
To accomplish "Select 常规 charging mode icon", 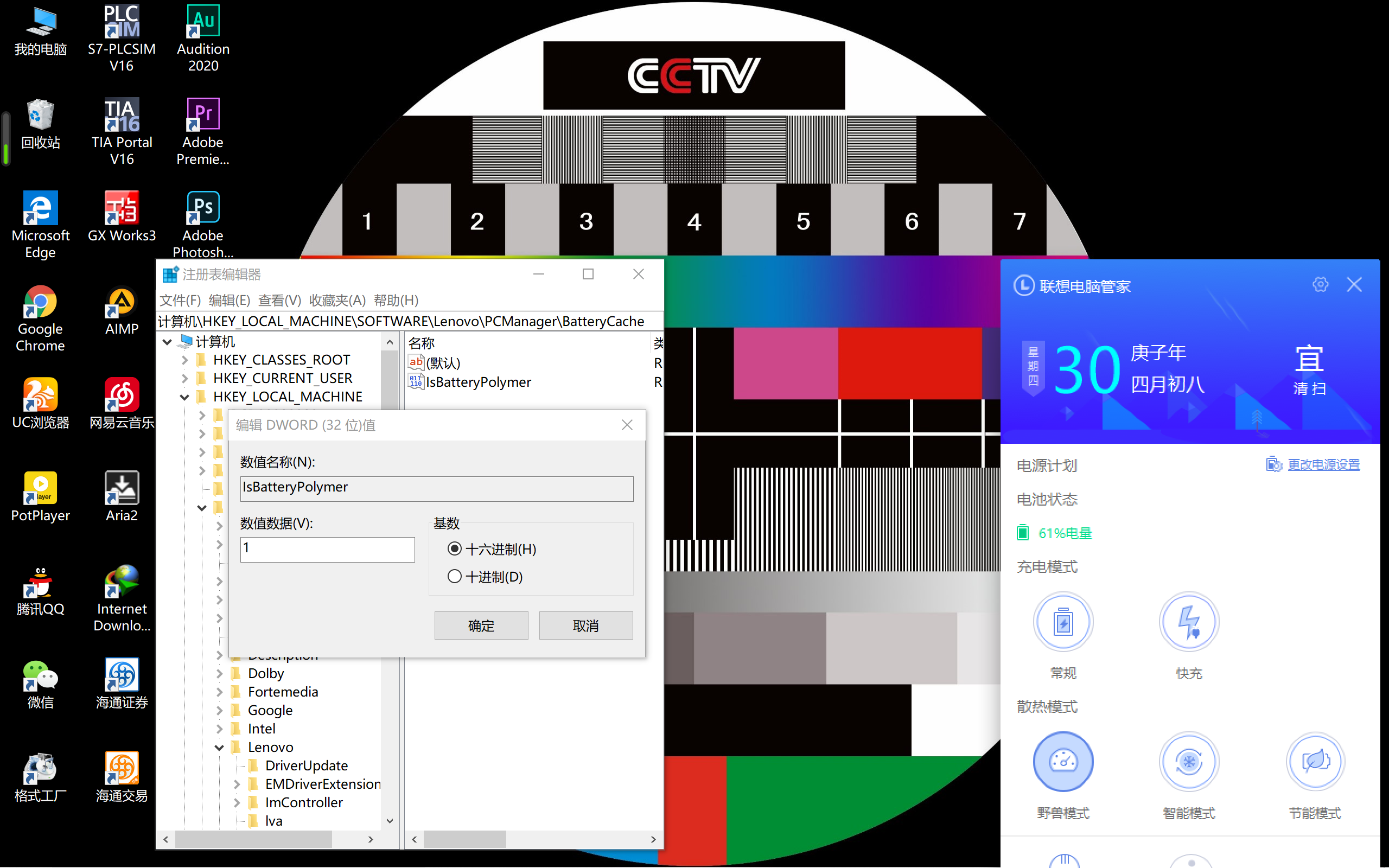I will pyautogui.click(x=1063, y=622).
